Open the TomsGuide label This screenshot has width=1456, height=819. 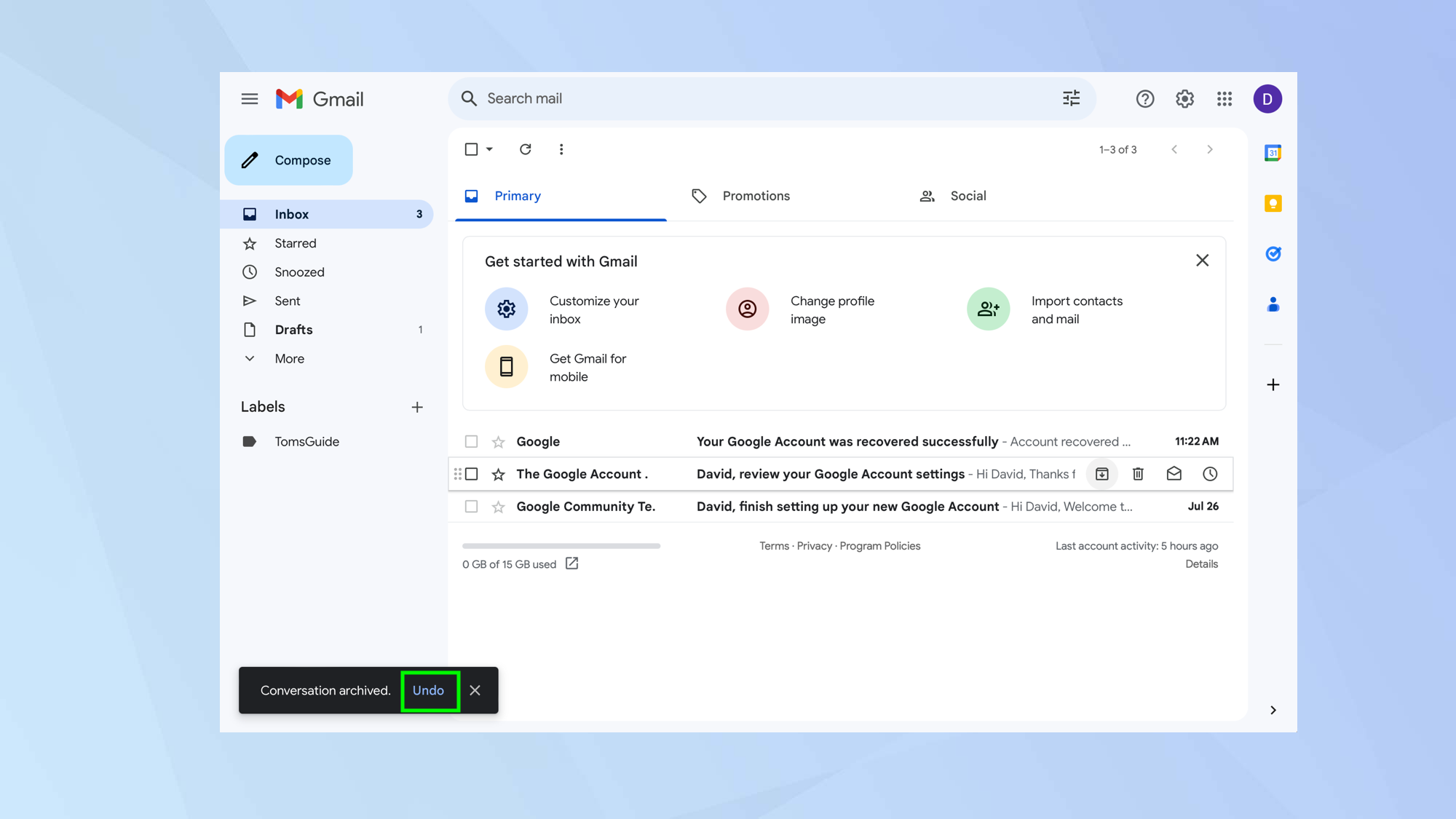[x=307, y=441]
